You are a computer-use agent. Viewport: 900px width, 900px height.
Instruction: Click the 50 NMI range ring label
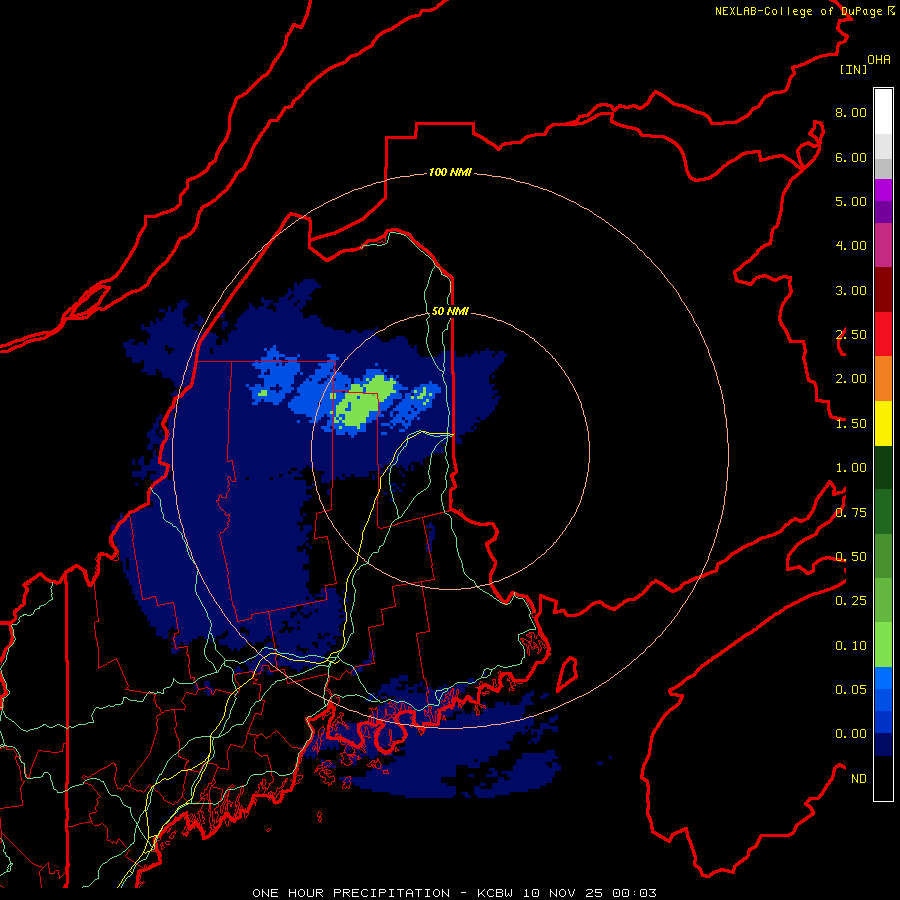(450, 311)
